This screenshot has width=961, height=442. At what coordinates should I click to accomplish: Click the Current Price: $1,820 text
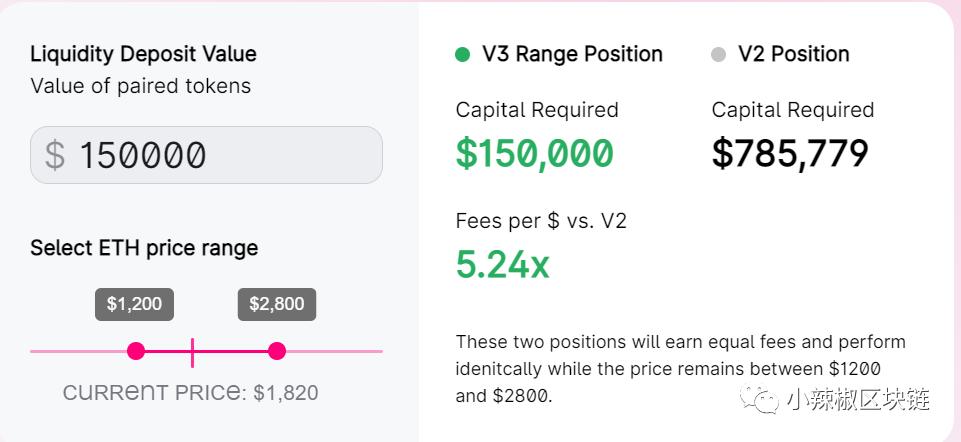(x=191, y=392)
